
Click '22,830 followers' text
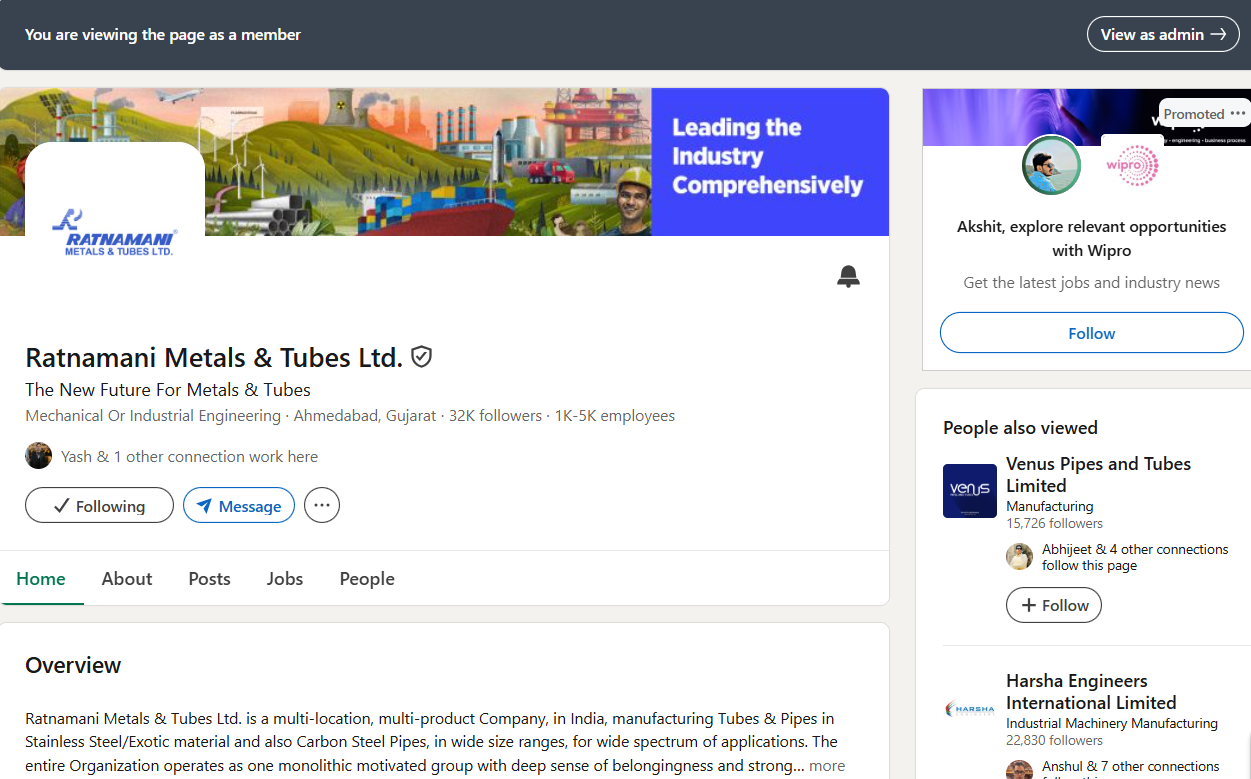[x=1054, y=740]
